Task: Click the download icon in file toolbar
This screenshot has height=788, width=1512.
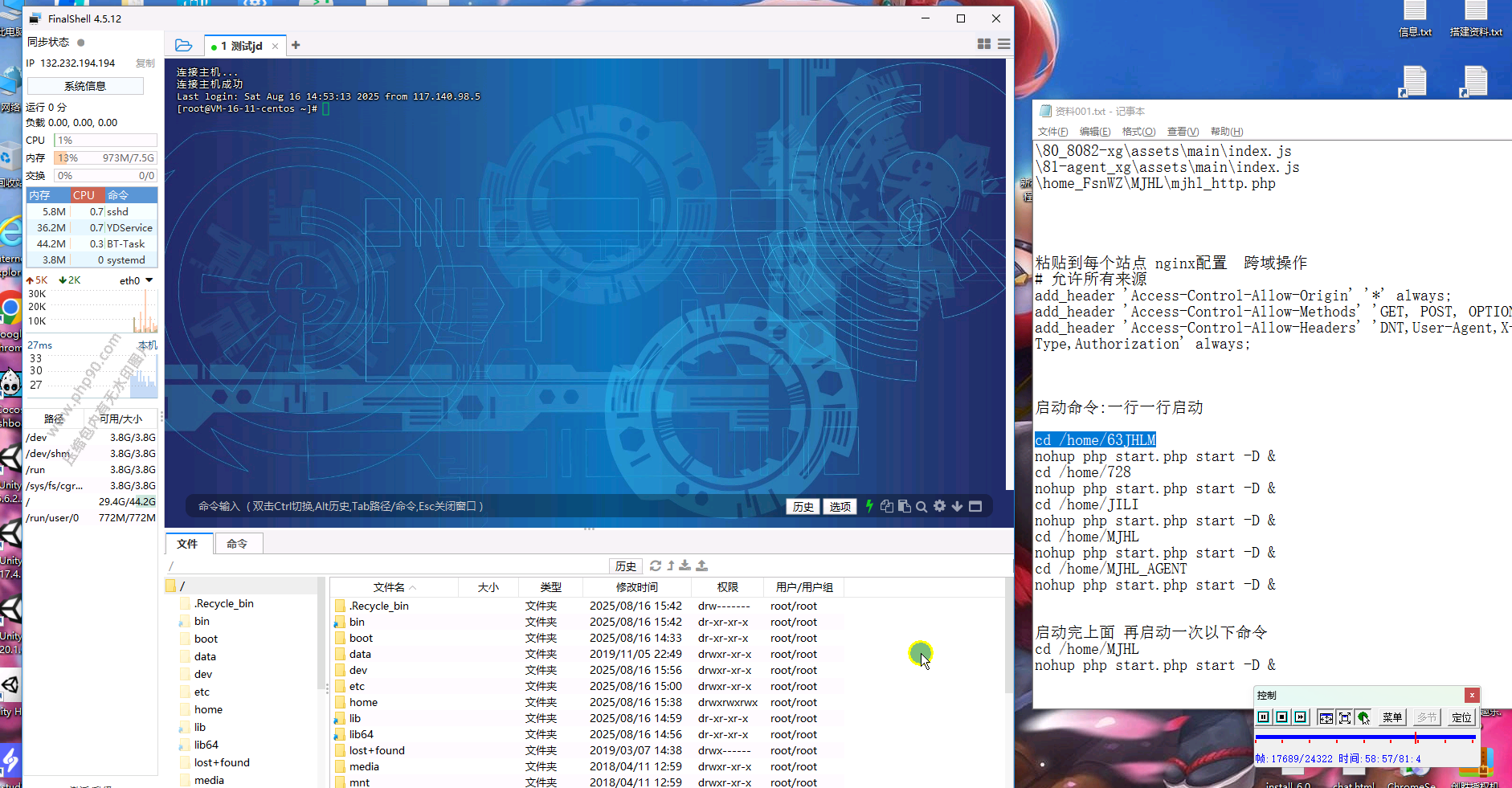Action: pyautogui.click(x=684, y=565)
